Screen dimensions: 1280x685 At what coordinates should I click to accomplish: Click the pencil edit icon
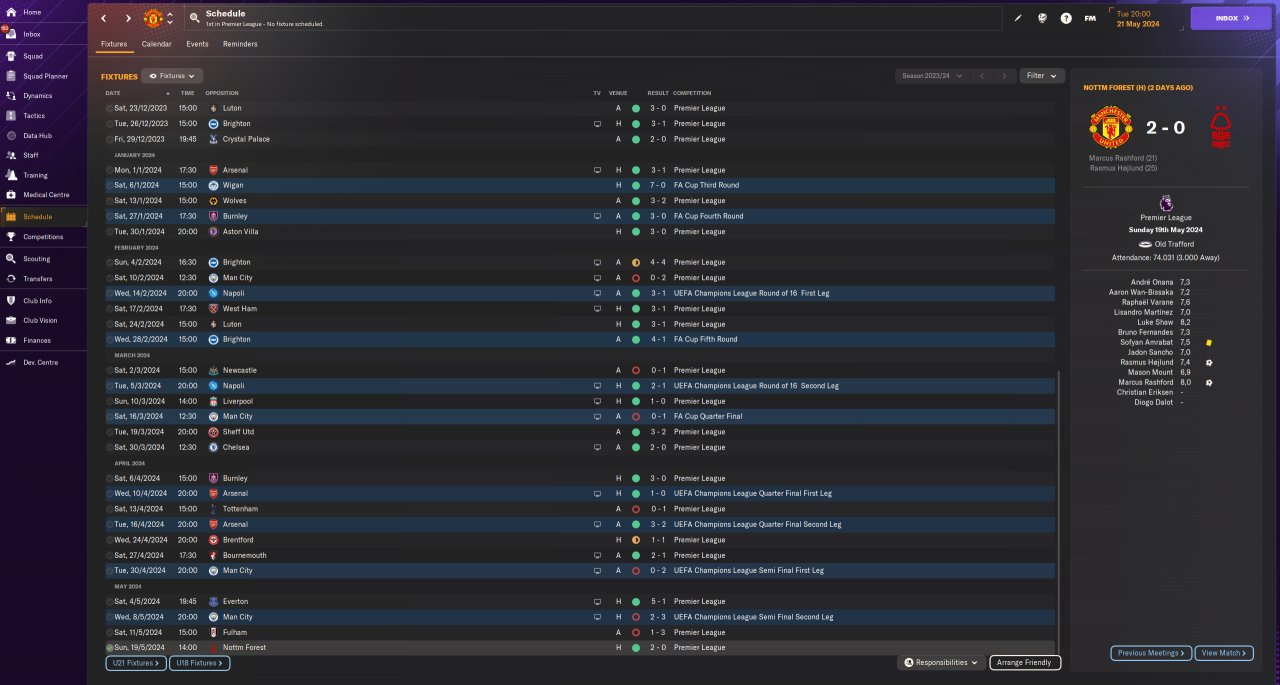coord(1018,18)
